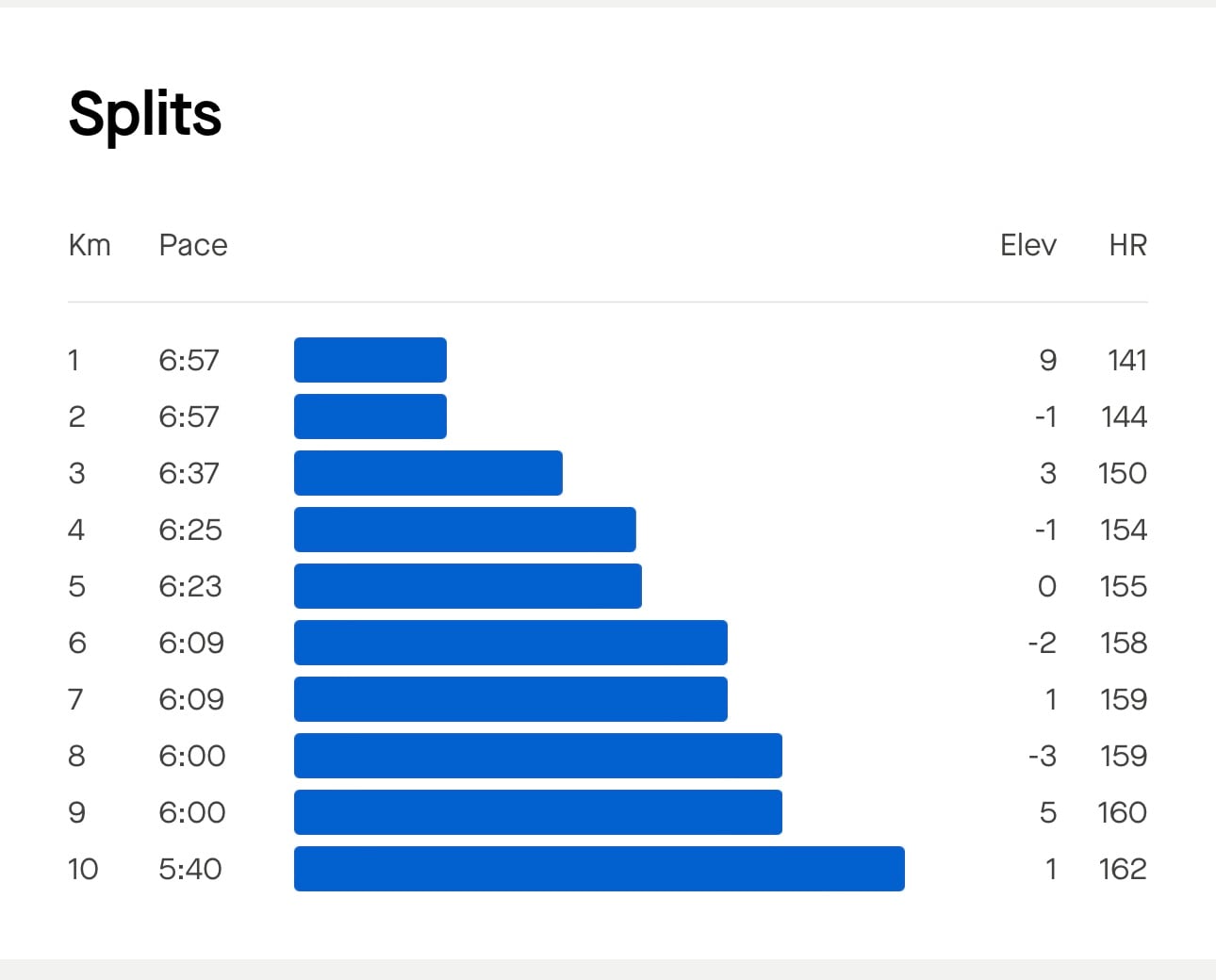Click heart rate value 141
This screenshot has width=1216, height=980.
[x=1127, y=360]
